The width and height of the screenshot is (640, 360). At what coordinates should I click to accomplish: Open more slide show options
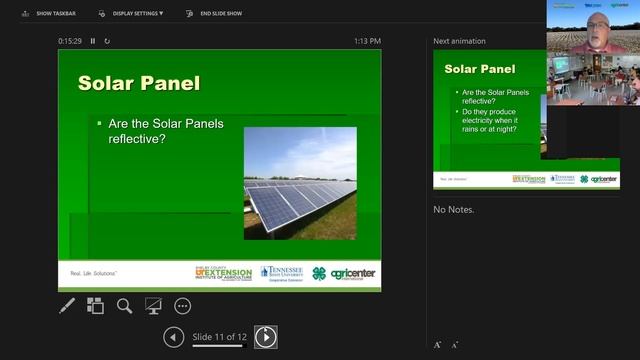pos(182,306)
